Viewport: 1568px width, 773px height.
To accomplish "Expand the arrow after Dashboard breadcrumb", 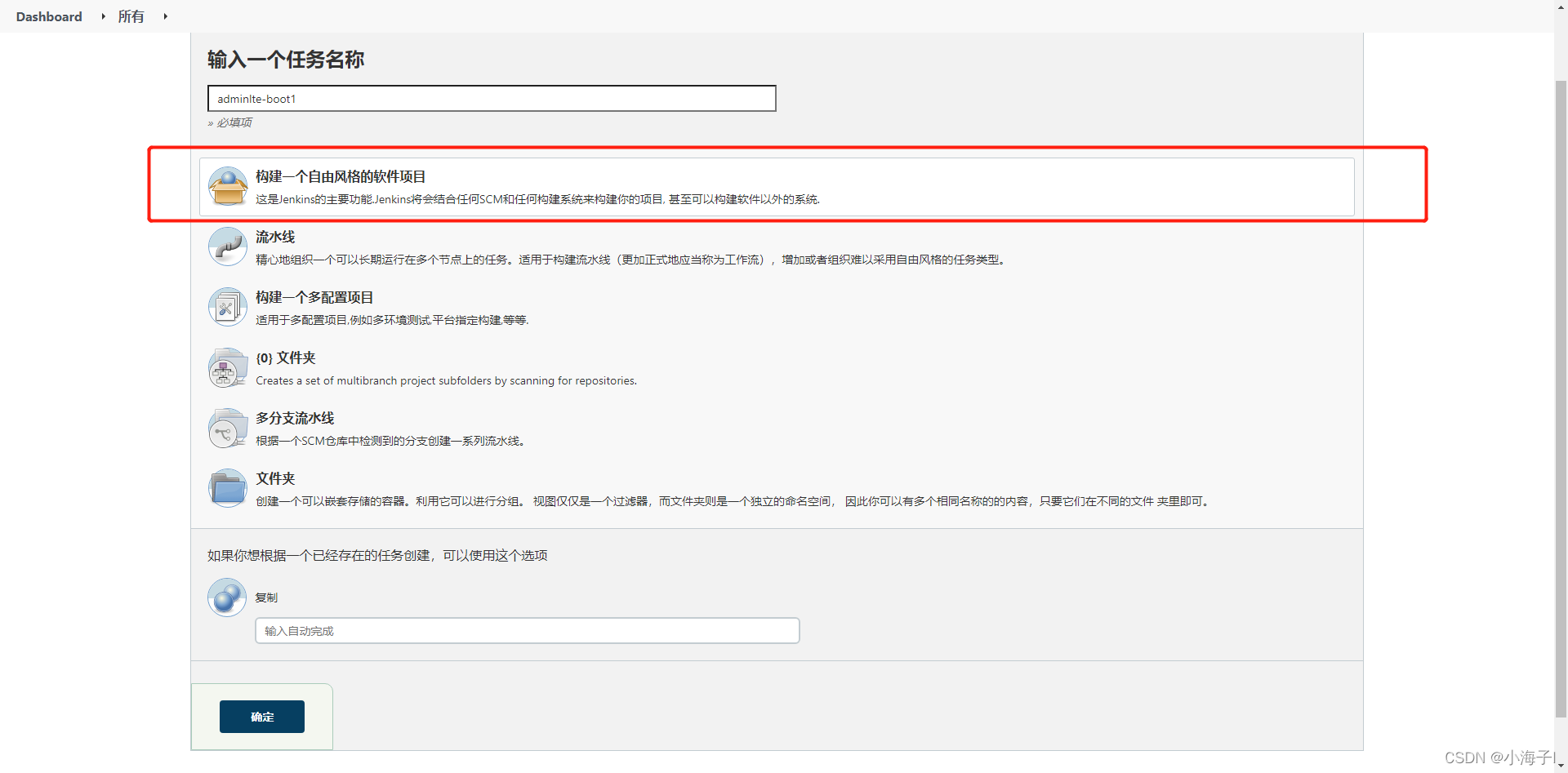I will coord(103,16).
